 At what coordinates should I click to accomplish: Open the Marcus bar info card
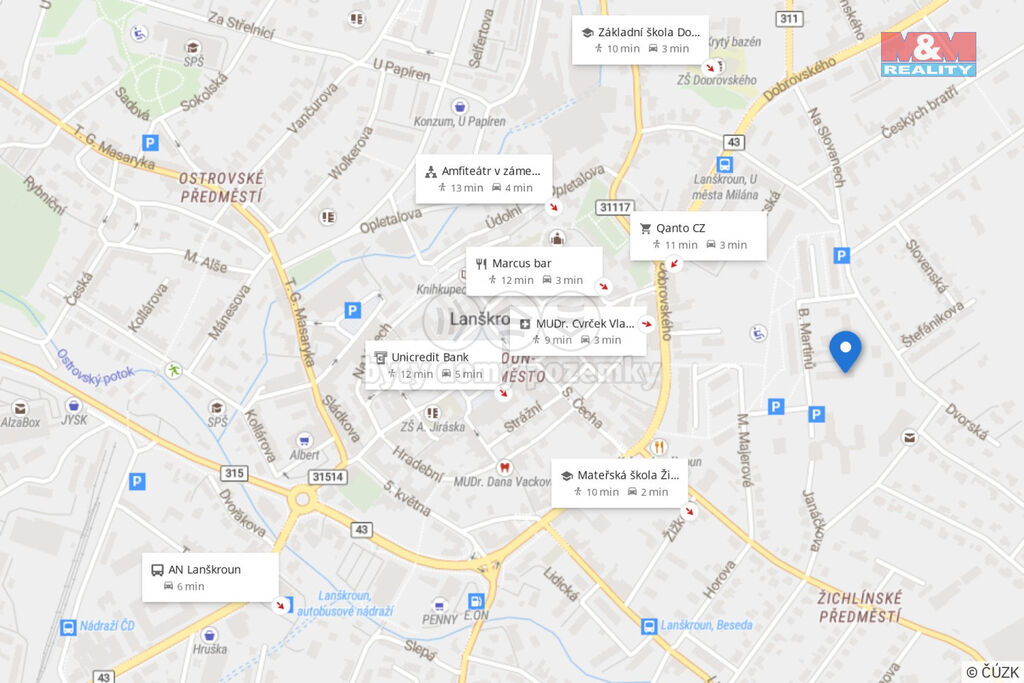534,271
